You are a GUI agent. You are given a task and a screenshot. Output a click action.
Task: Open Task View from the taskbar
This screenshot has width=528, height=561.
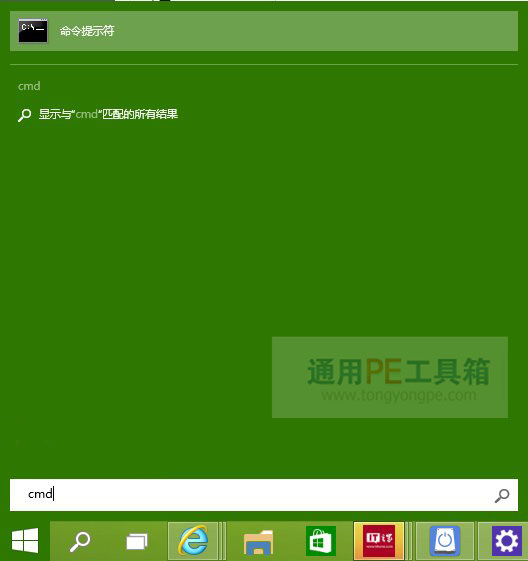[x=137, y=542]
